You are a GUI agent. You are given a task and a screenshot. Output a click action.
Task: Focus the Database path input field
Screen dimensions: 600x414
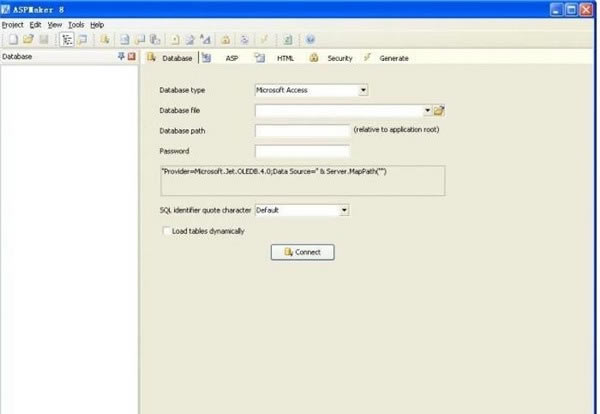click(x=302, y=130)
